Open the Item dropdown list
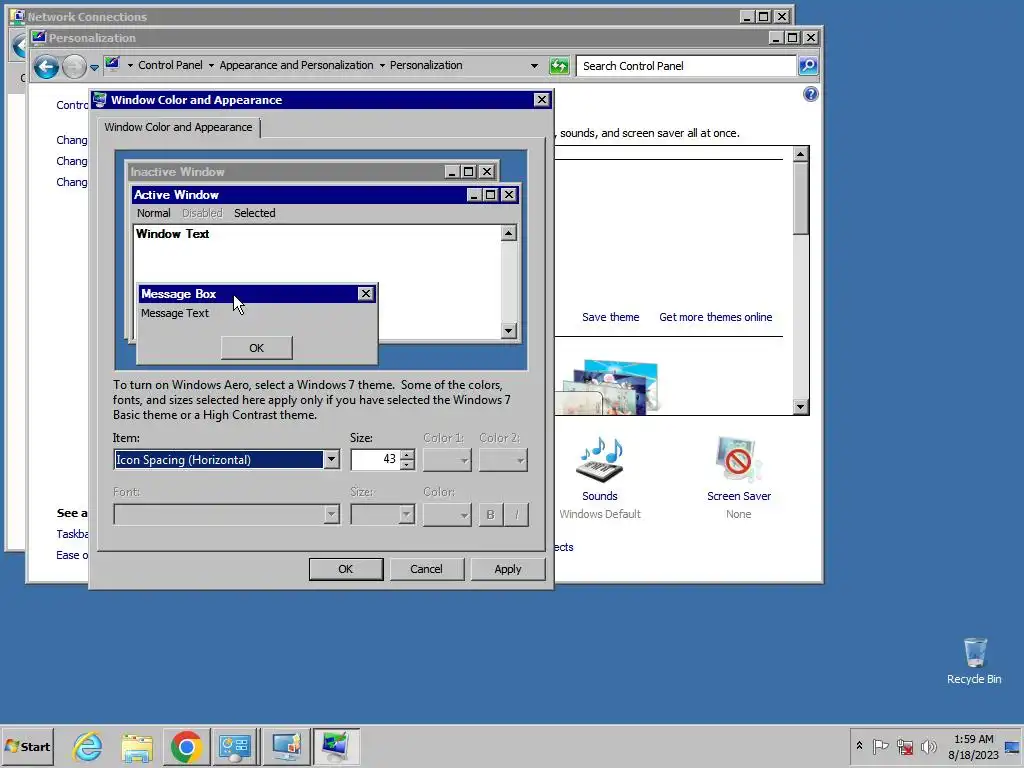This screenshot has height=768, width=1024. click(331, 460)
